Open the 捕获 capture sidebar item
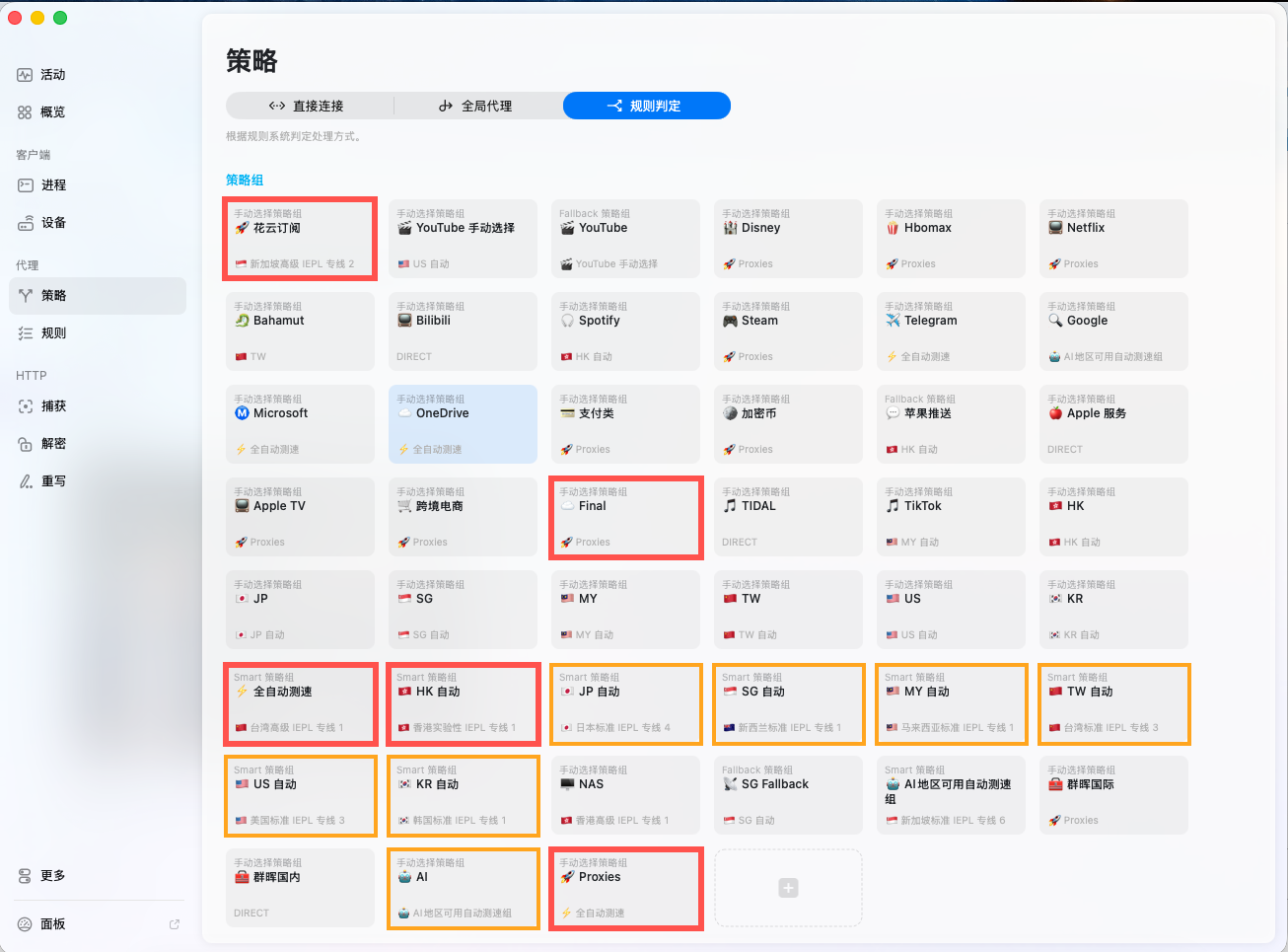Viewport: 1288px width, 952px height. (x=98, y=406)
